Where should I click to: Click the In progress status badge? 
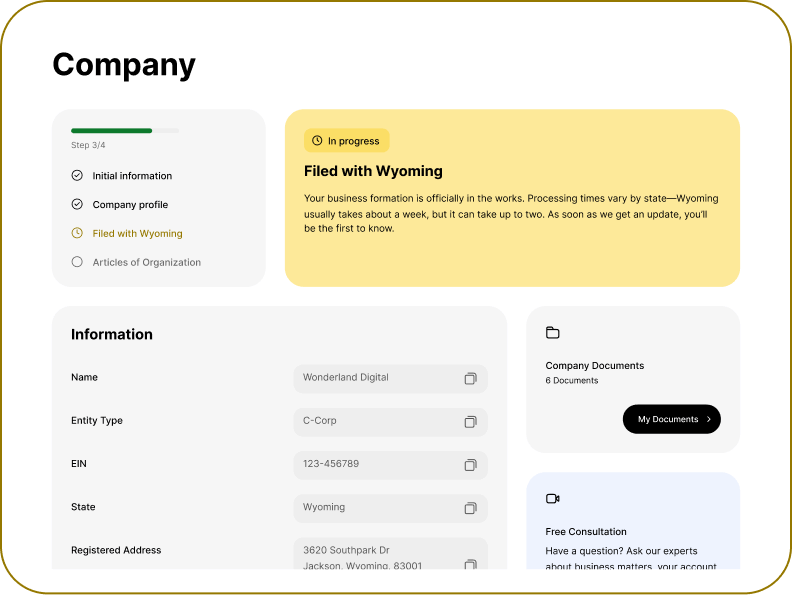(x=346, y=141)
